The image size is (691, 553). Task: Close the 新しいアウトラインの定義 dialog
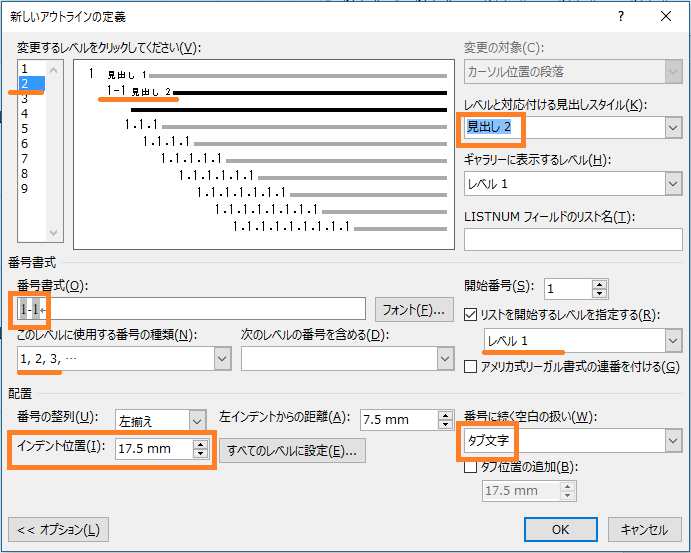666,16
